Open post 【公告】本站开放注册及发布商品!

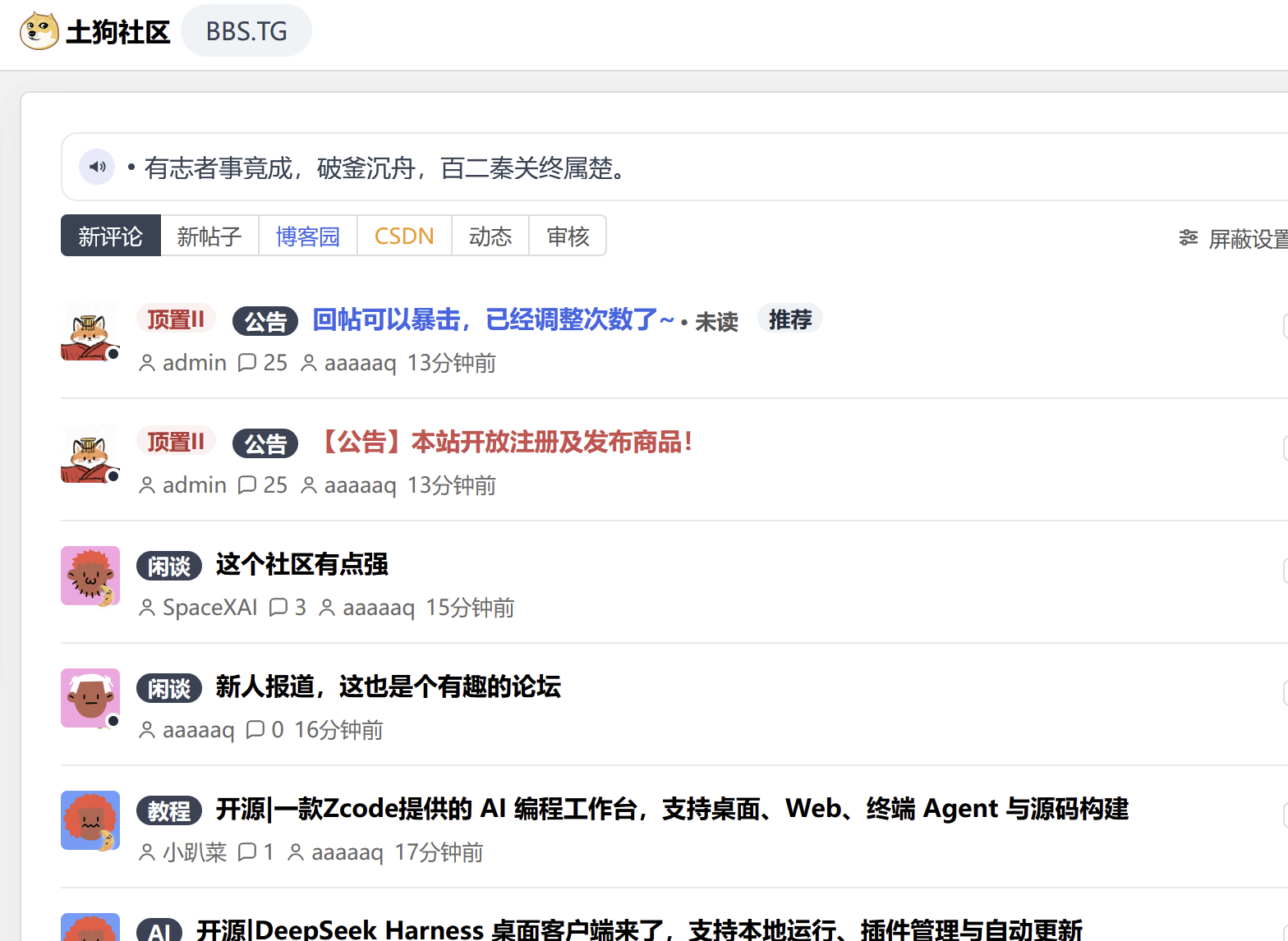coord(505,441)
